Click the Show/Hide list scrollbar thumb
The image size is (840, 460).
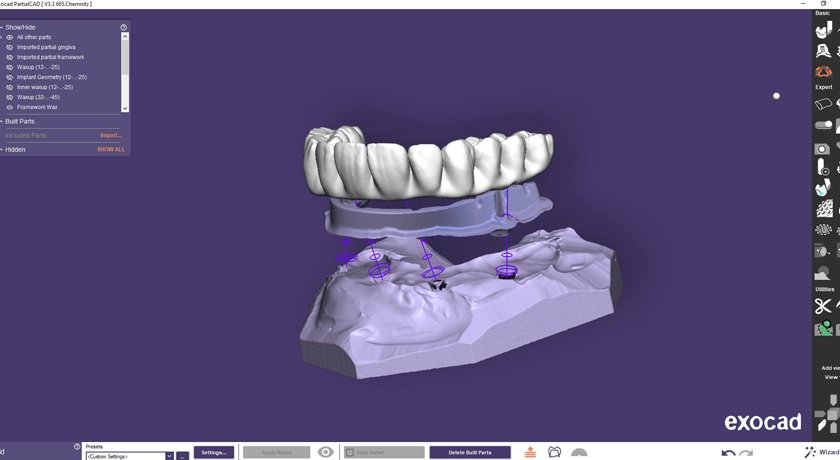click(125, 57)
